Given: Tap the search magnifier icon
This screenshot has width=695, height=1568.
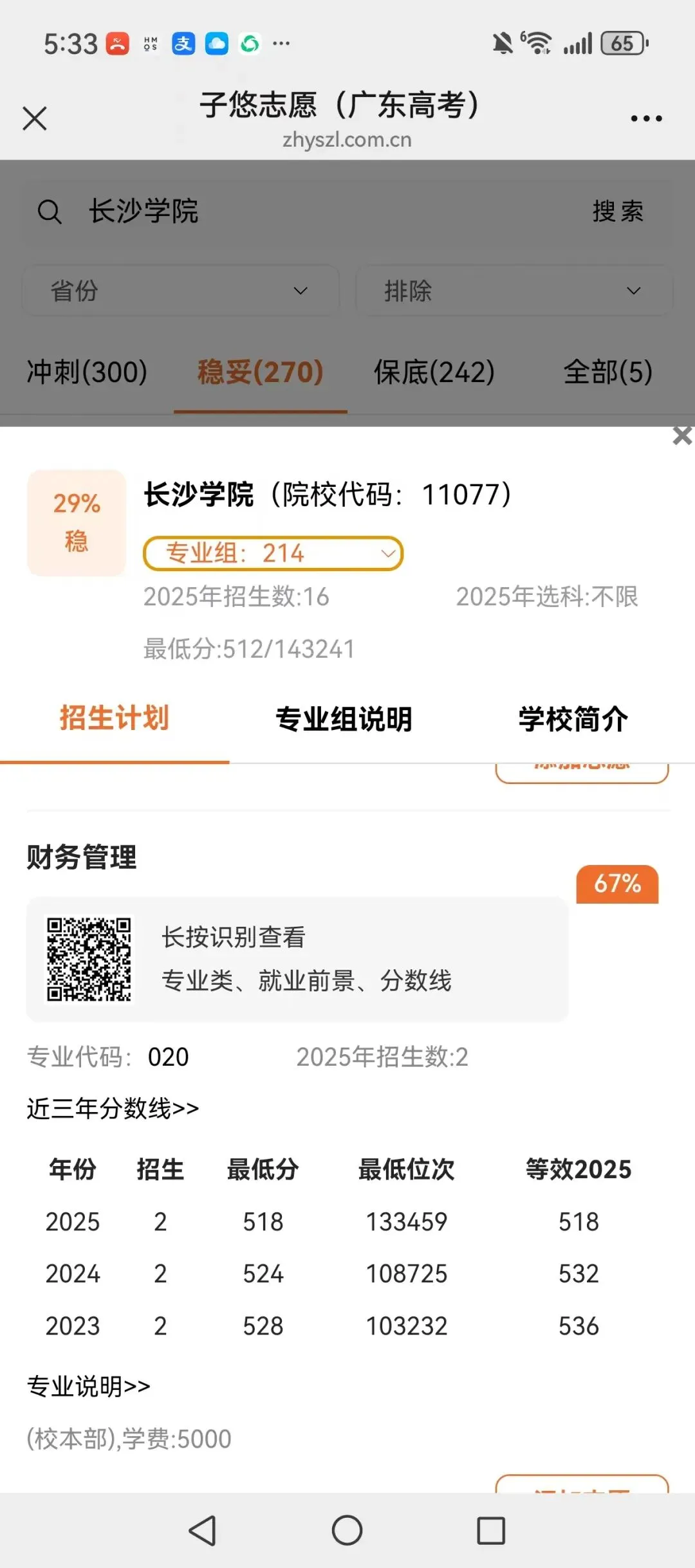Looking at the screenshot, I should click(50, 212).
